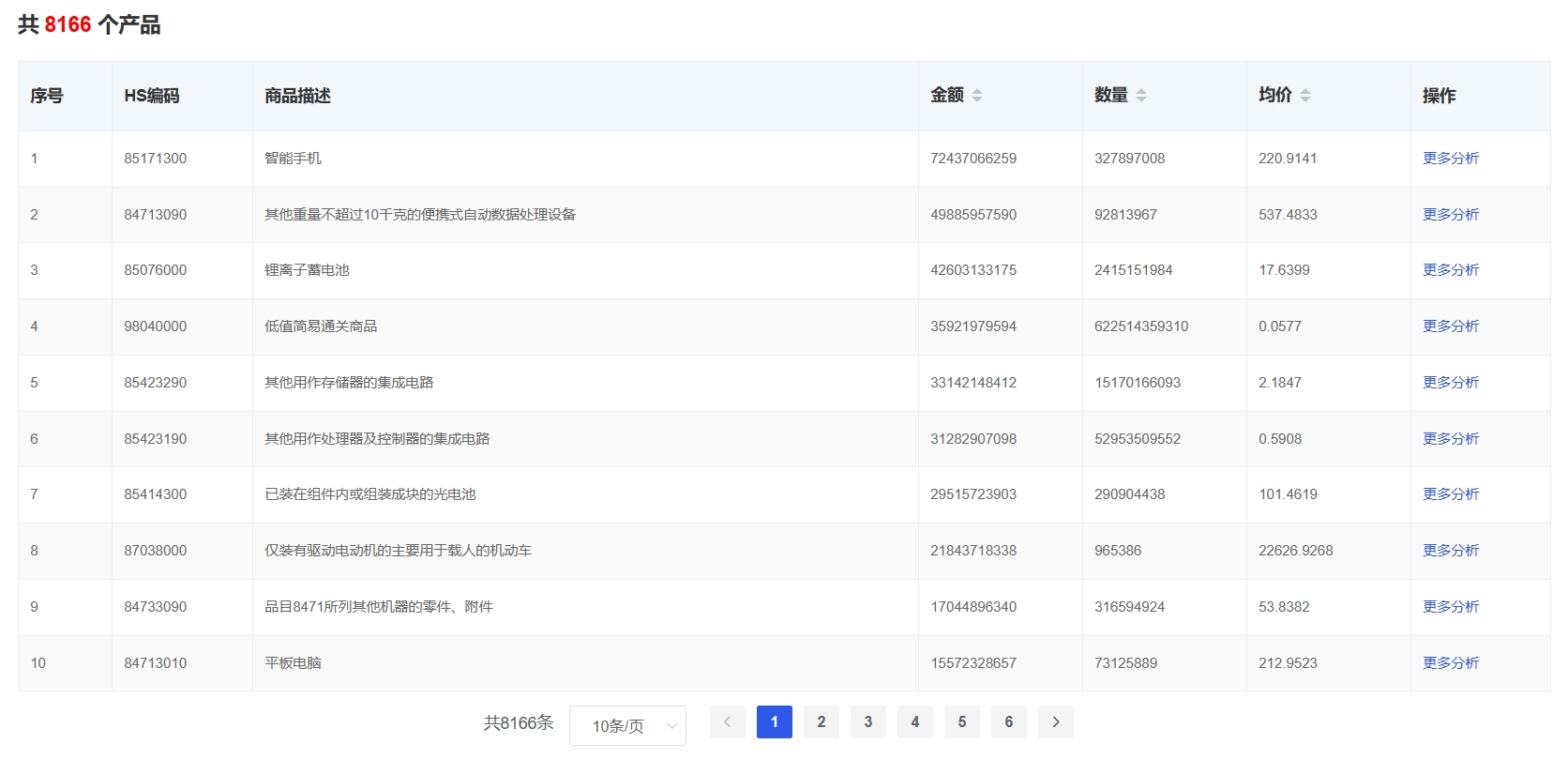This screenshot has width=1568, height=759.
Task: Click 共8166条 total count text
Action: [519, 723]
